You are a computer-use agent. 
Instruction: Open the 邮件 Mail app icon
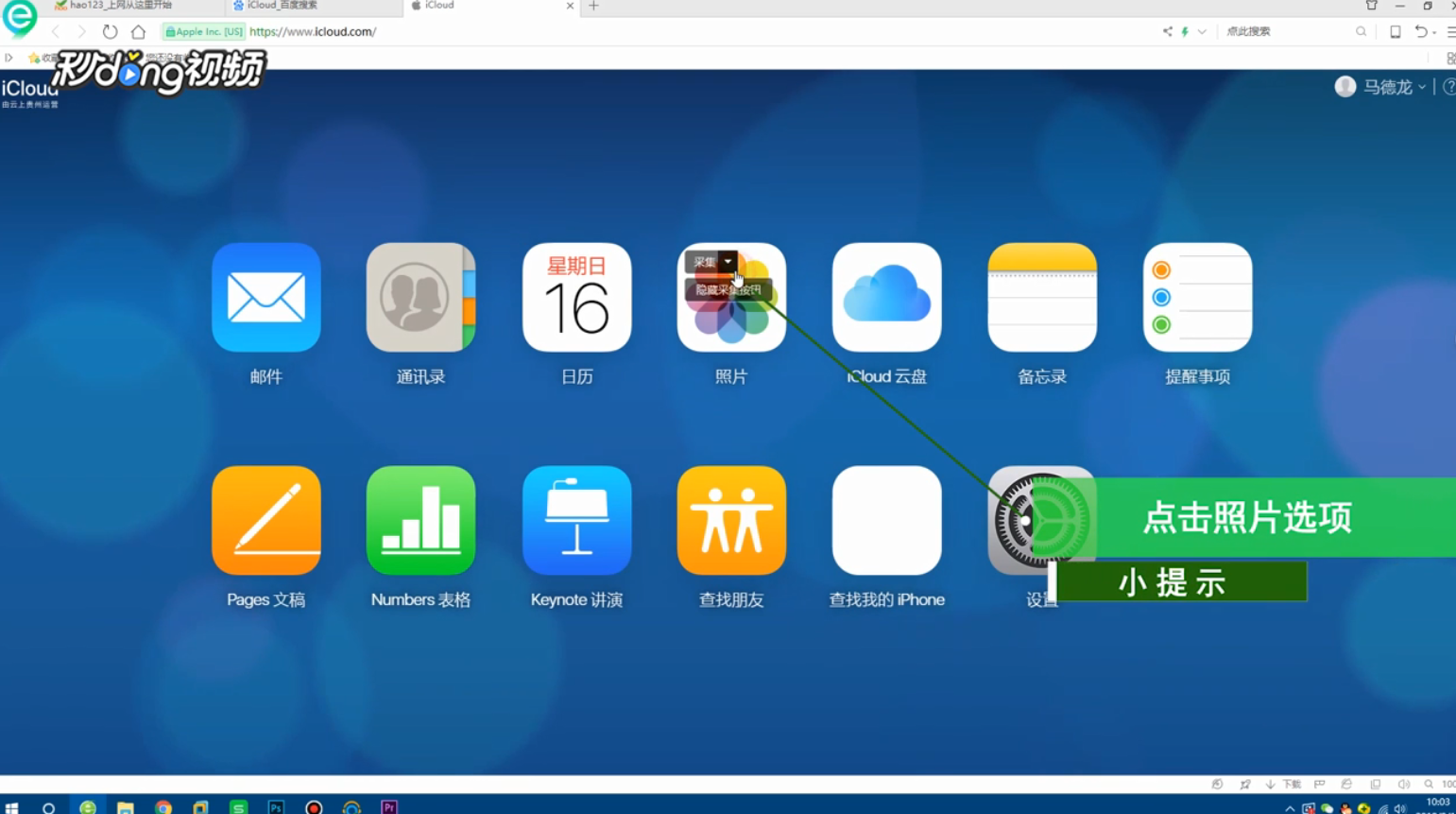click(x=266, y=296)
